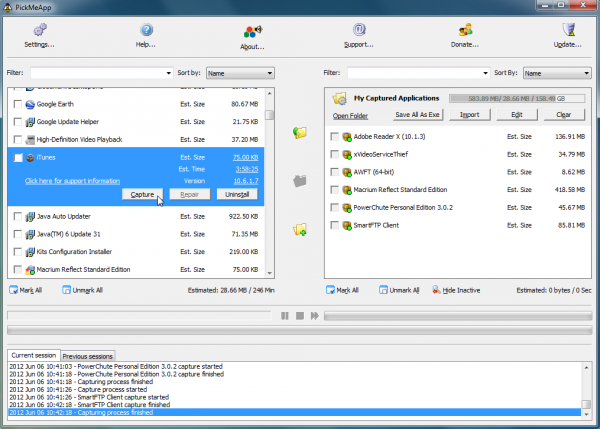This screenshot has width=600, height=429.
Task: Click the Google Earth app icon
Action: pos(30,104)
